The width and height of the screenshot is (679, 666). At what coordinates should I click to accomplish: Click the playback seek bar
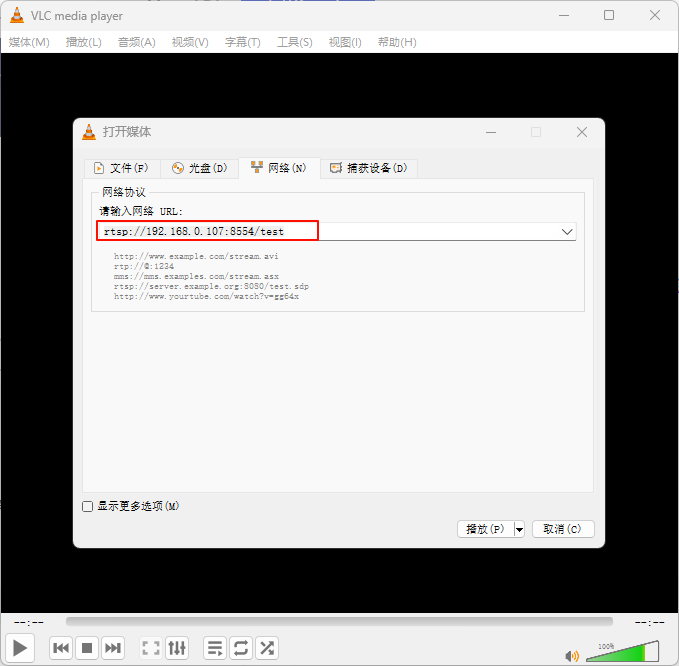tap(339, 622)
